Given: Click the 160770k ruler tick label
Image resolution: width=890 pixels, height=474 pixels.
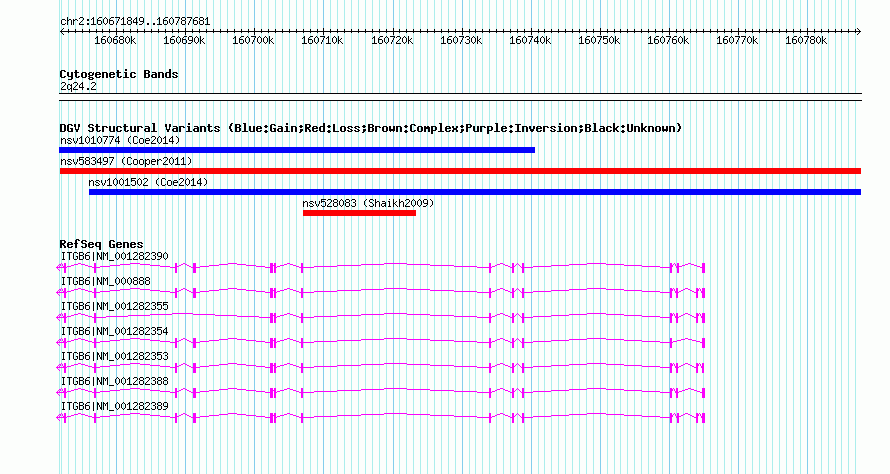Looking at the screenshot, I should point(737,41).
